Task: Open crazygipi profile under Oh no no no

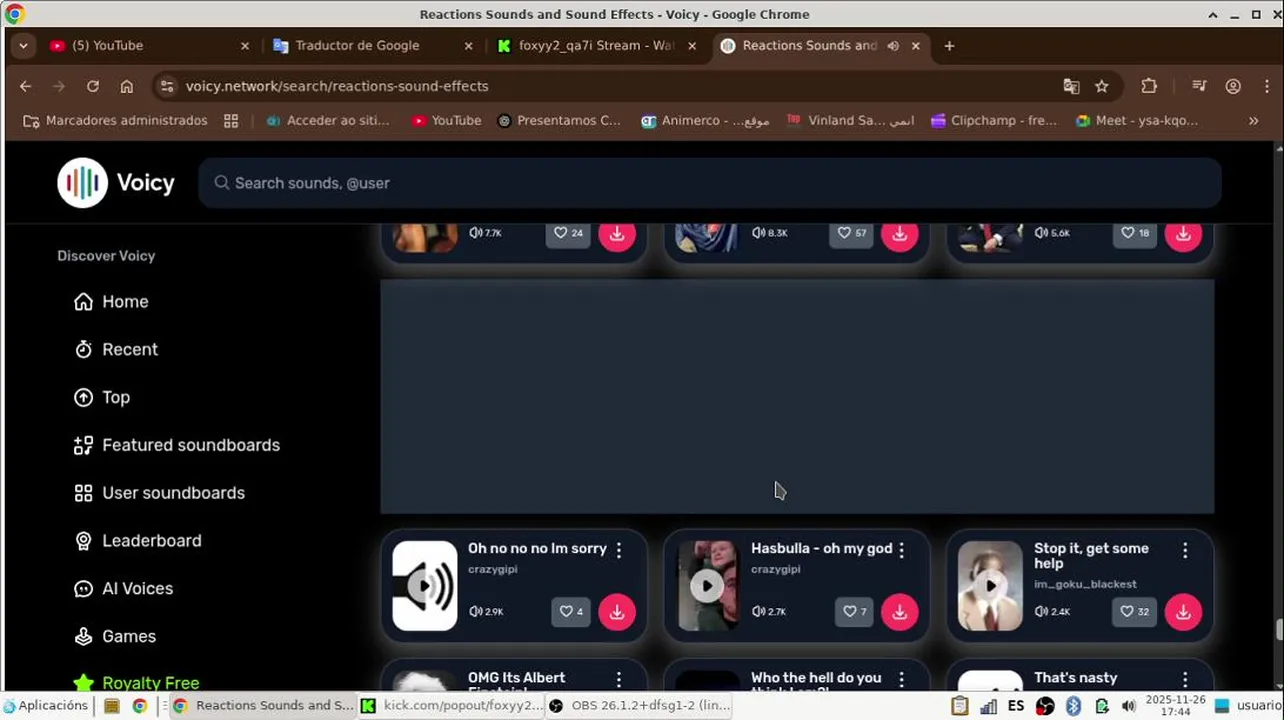Action: [x=493, y=570]
